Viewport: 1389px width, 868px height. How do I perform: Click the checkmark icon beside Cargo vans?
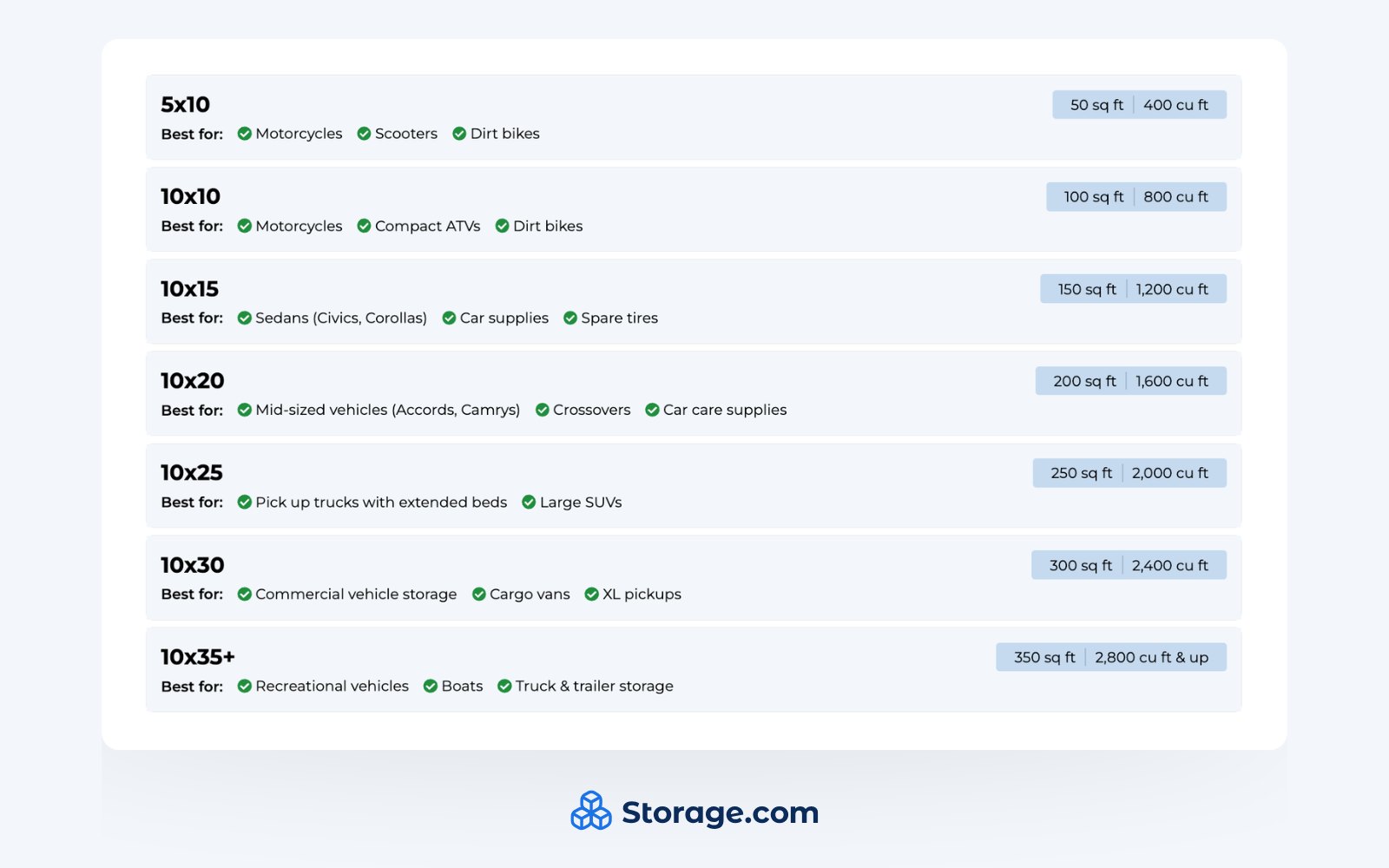point(479,594)
